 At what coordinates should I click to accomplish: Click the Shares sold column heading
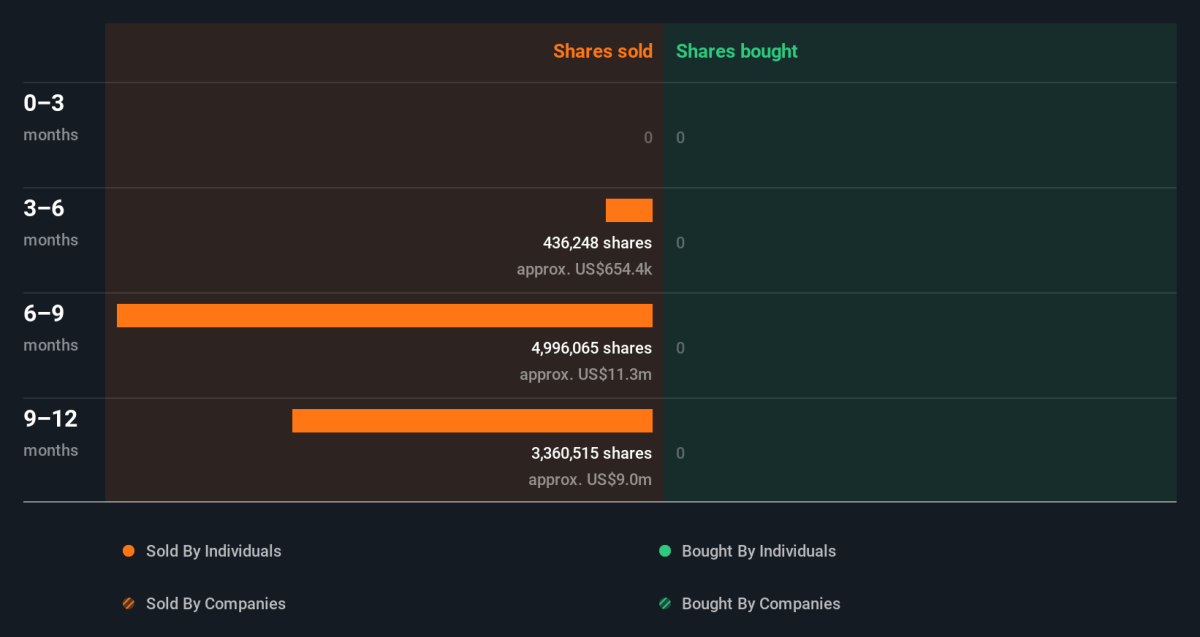coord(603,51)
